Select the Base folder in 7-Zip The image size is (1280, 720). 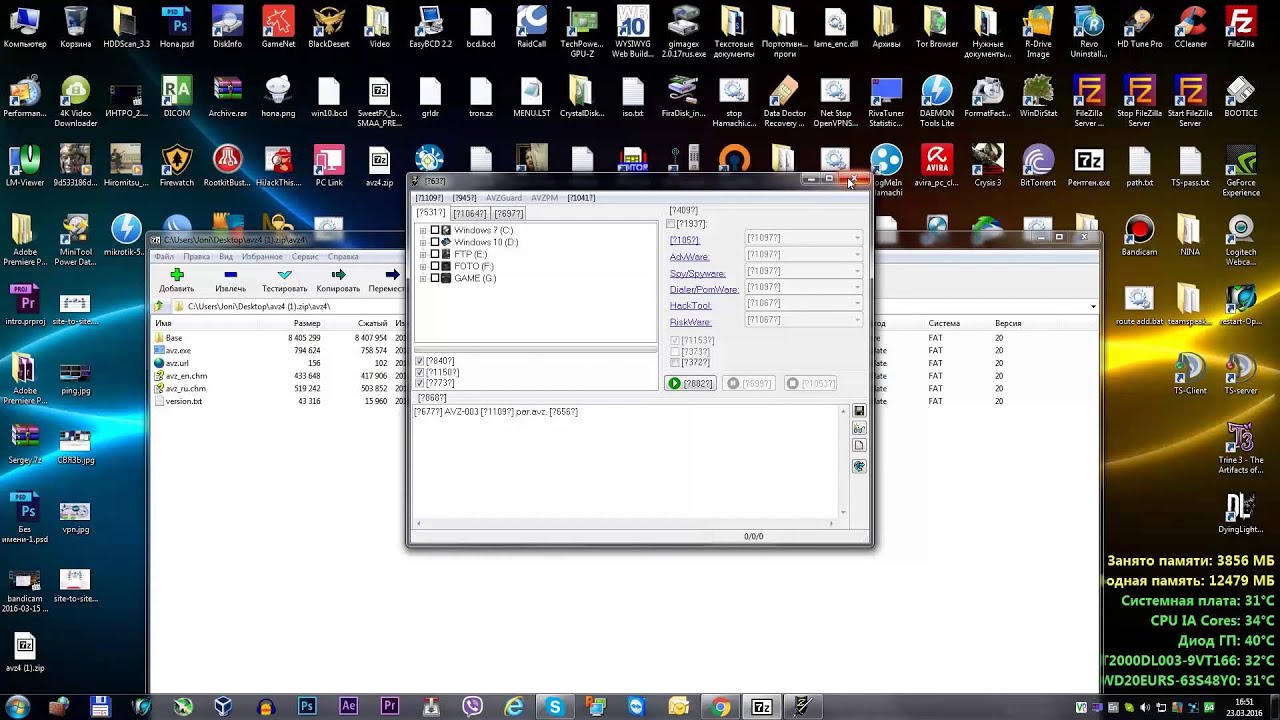pyautogui.click(x=174, y=338)
